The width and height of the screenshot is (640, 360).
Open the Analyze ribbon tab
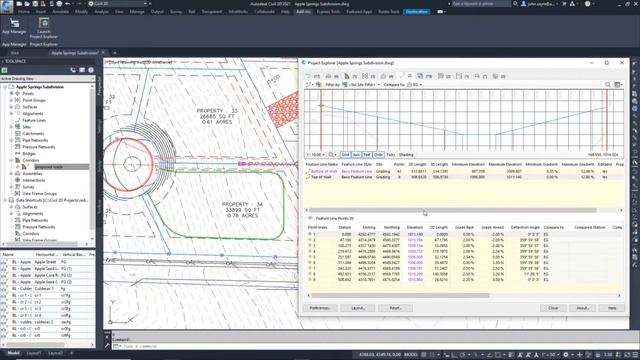[102, 12]
